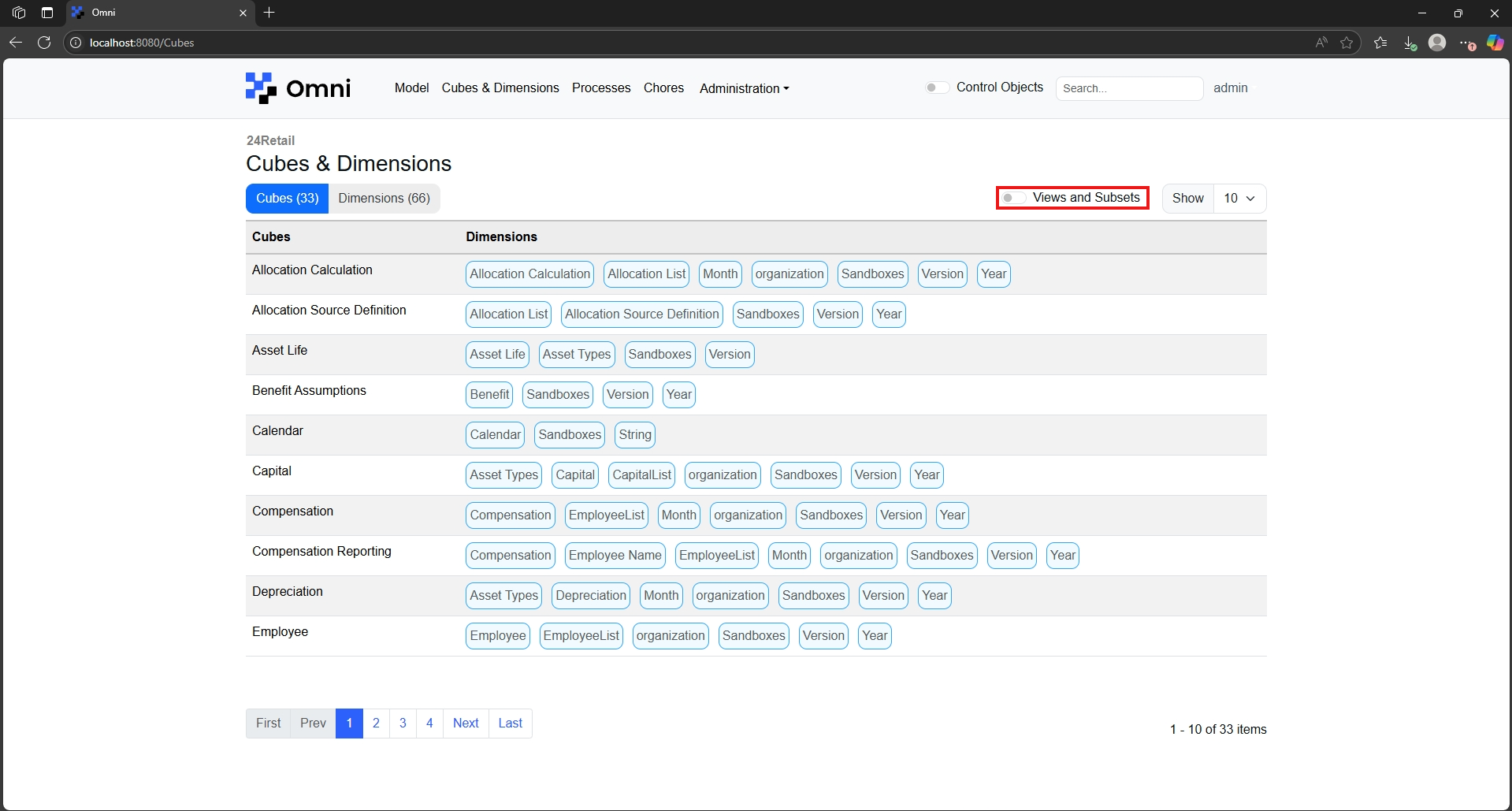Image resolution: width=1512 pixels, height=811 pixels.
Task: Click Sandboxes dimension in Calendar row
Action: pyautogui.click(x=570, y=435)
